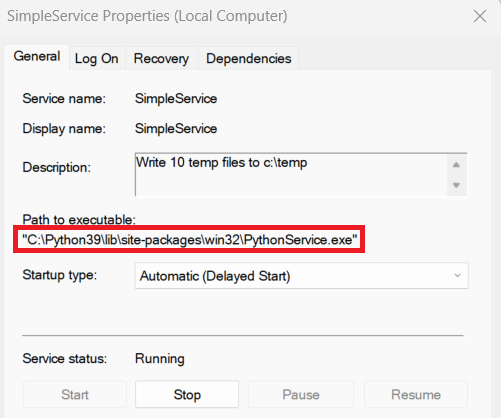The image size is (501, 418).
Task: Click the Display name label
Action: coord(64,129)
